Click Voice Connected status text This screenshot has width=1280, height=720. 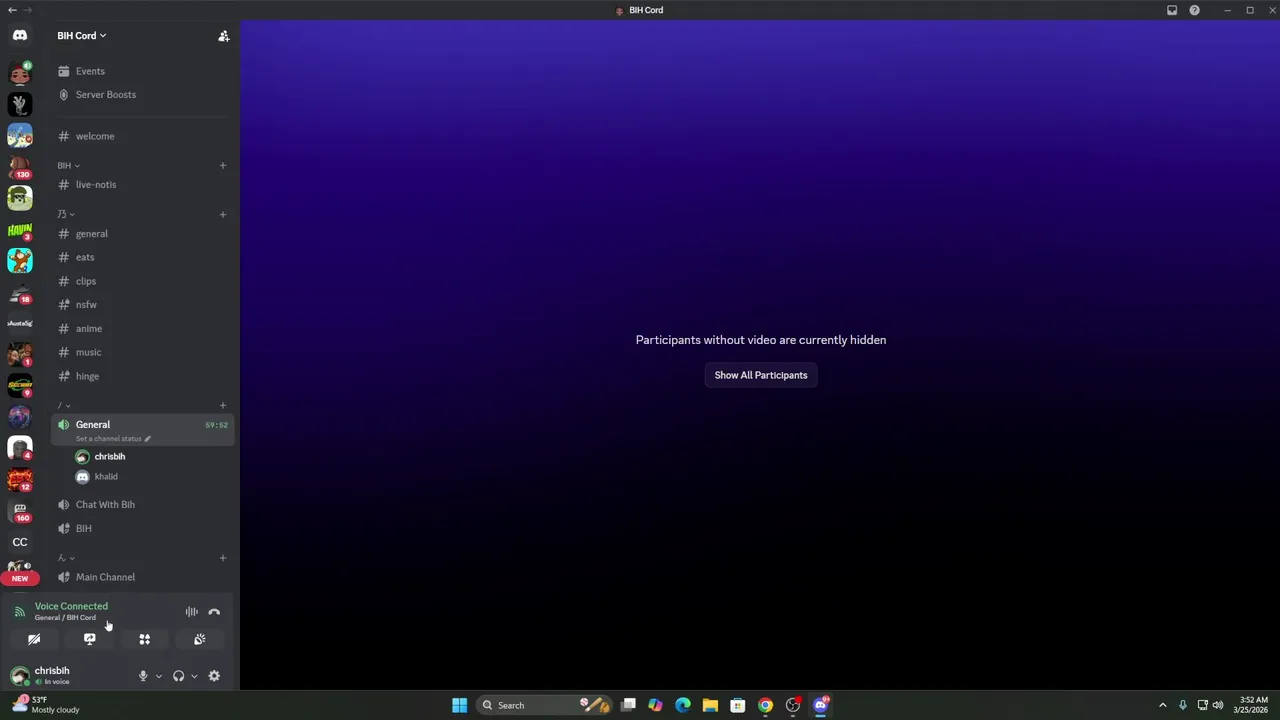(71, 606)
